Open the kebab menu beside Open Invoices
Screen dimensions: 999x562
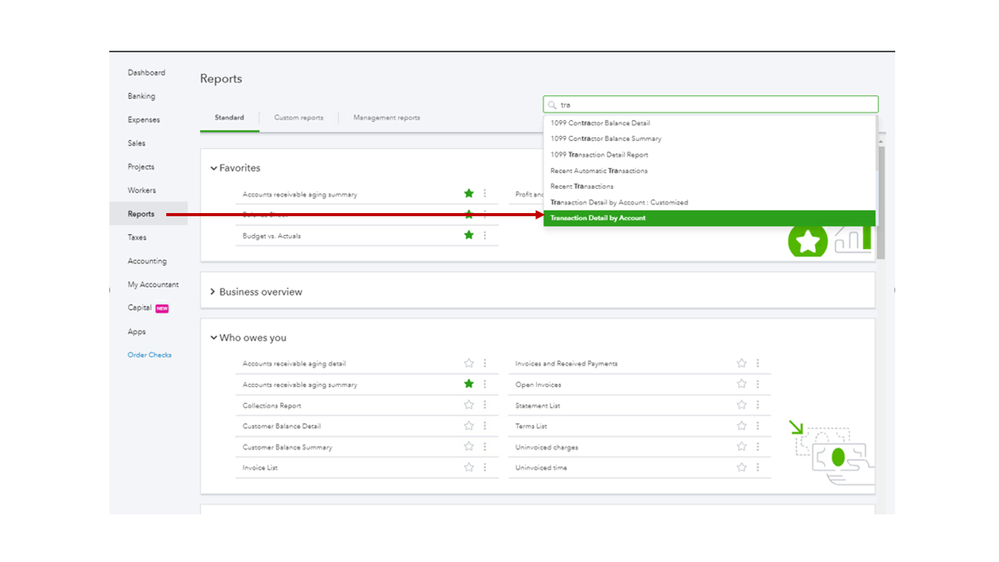[758, 384]
